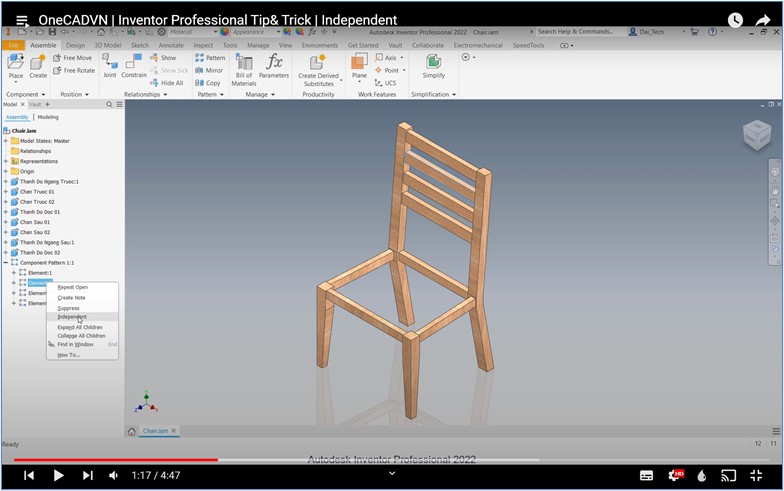This screenshot has width=784, height=491.
Task: Expand the Representations node
Action: (x=6, y=162)
